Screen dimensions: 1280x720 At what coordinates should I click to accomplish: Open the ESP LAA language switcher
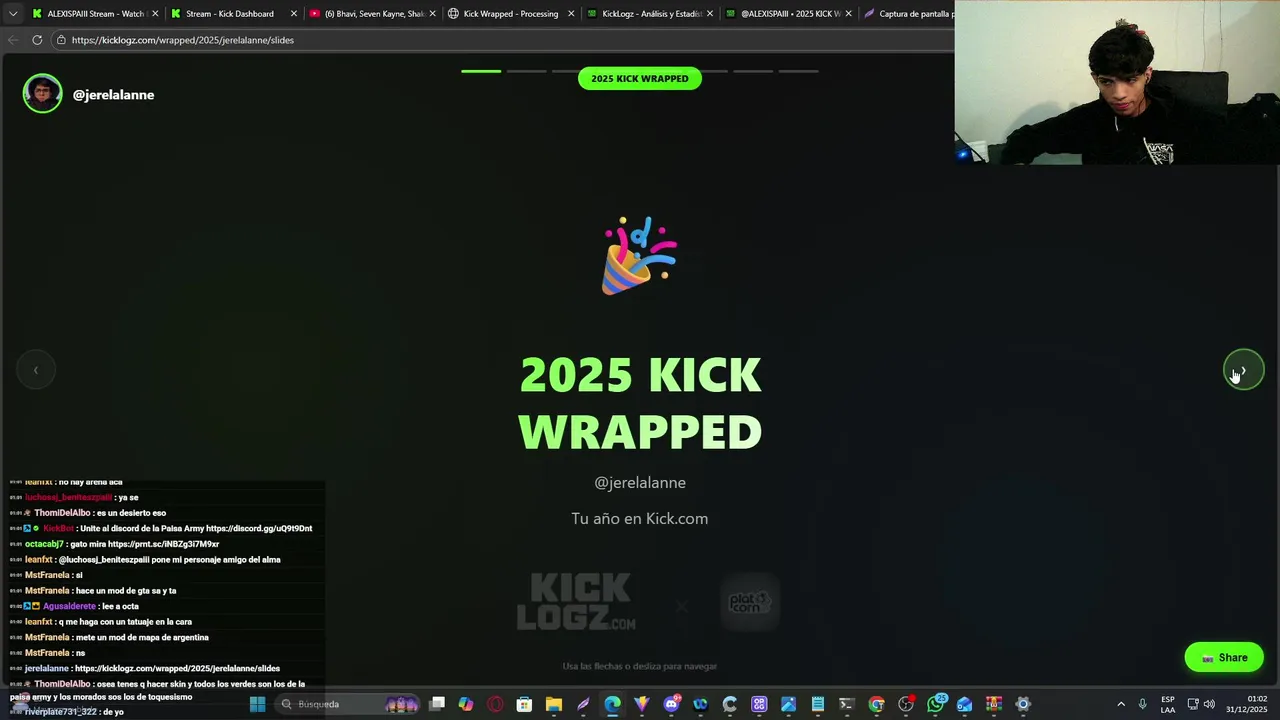click(1168, 704)
